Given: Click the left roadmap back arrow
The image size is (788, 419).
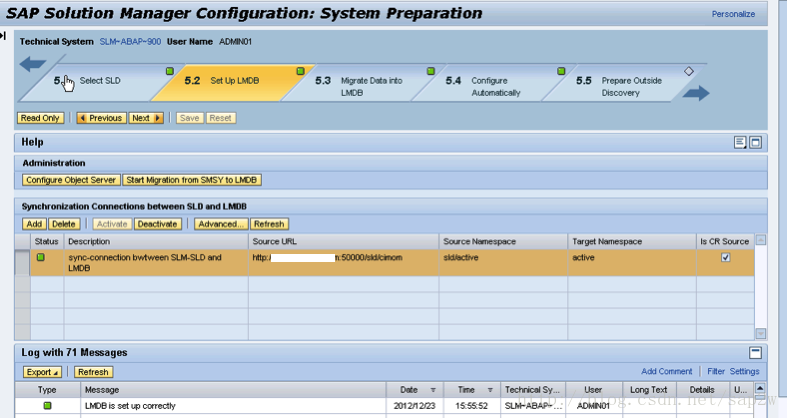Looking at the screenshot, I should pyautogui.click(x=33, y=64).
